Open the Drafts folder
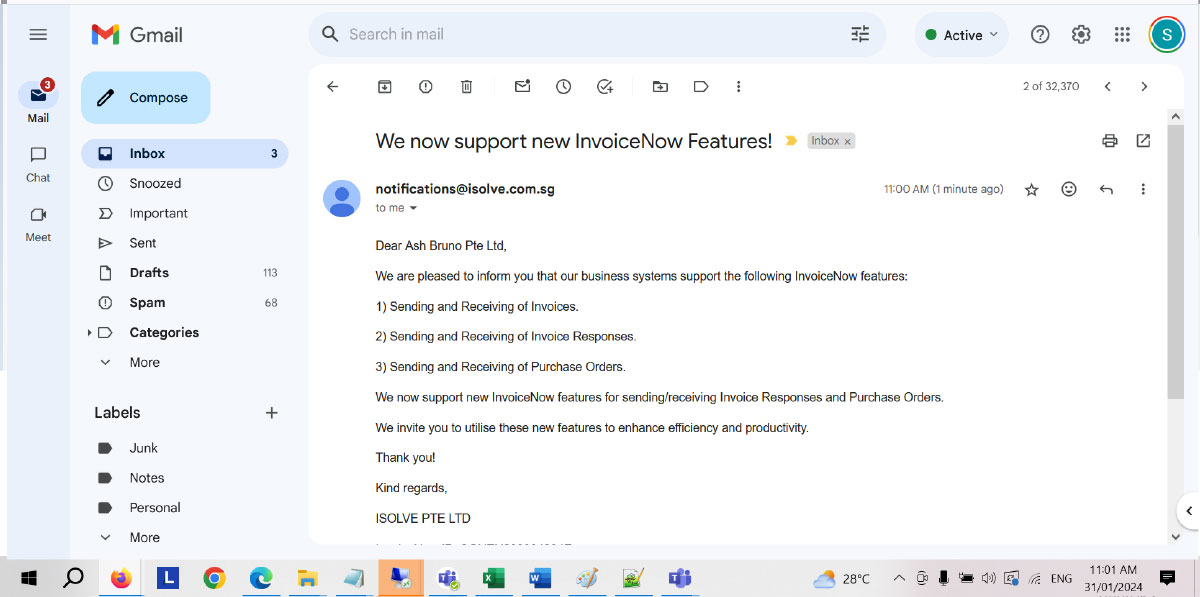This screenshot has width=1200, height=597. click(149, 273)
